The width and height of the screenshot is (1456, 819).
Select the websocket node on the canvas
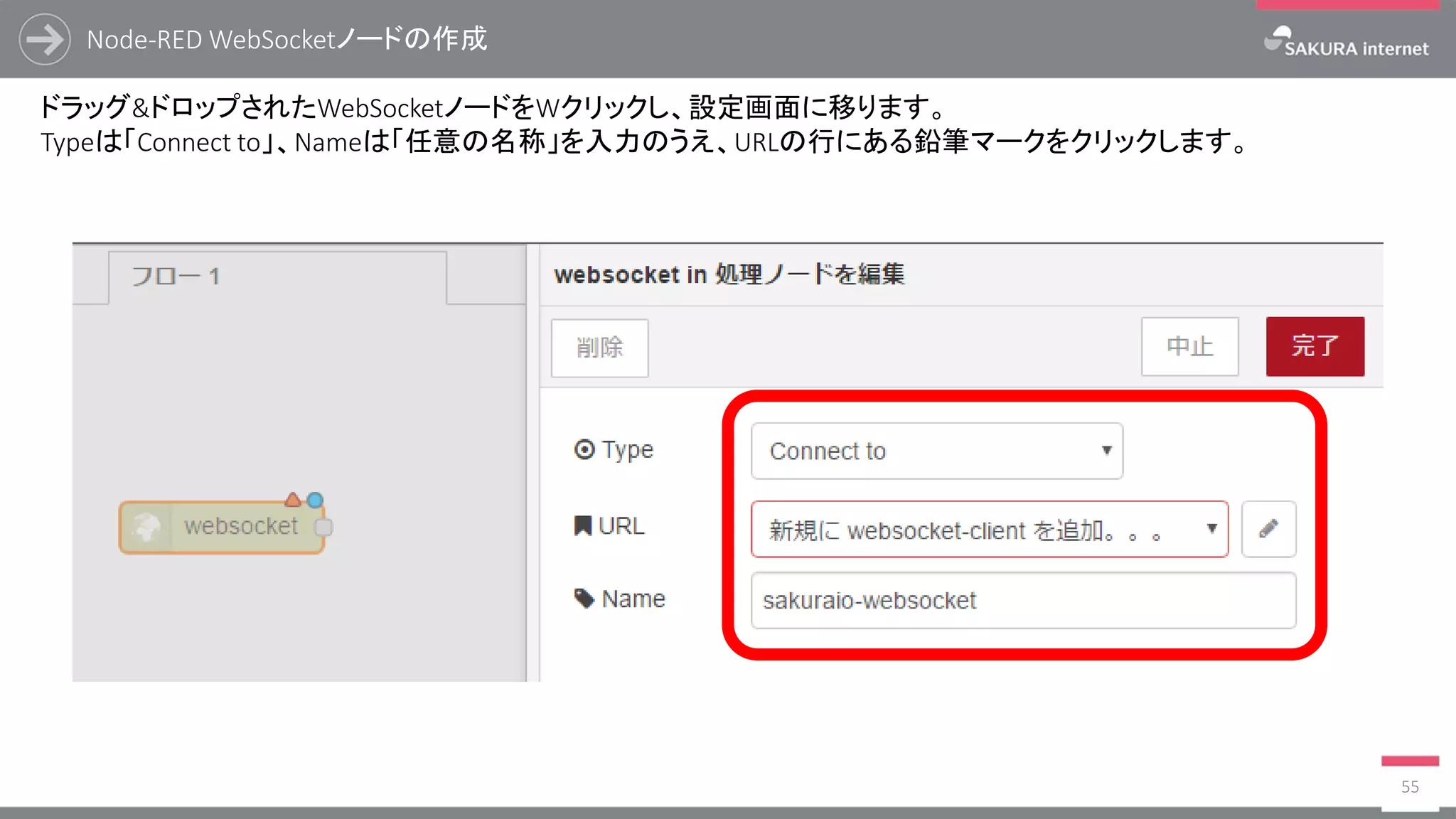click(221, 527)
